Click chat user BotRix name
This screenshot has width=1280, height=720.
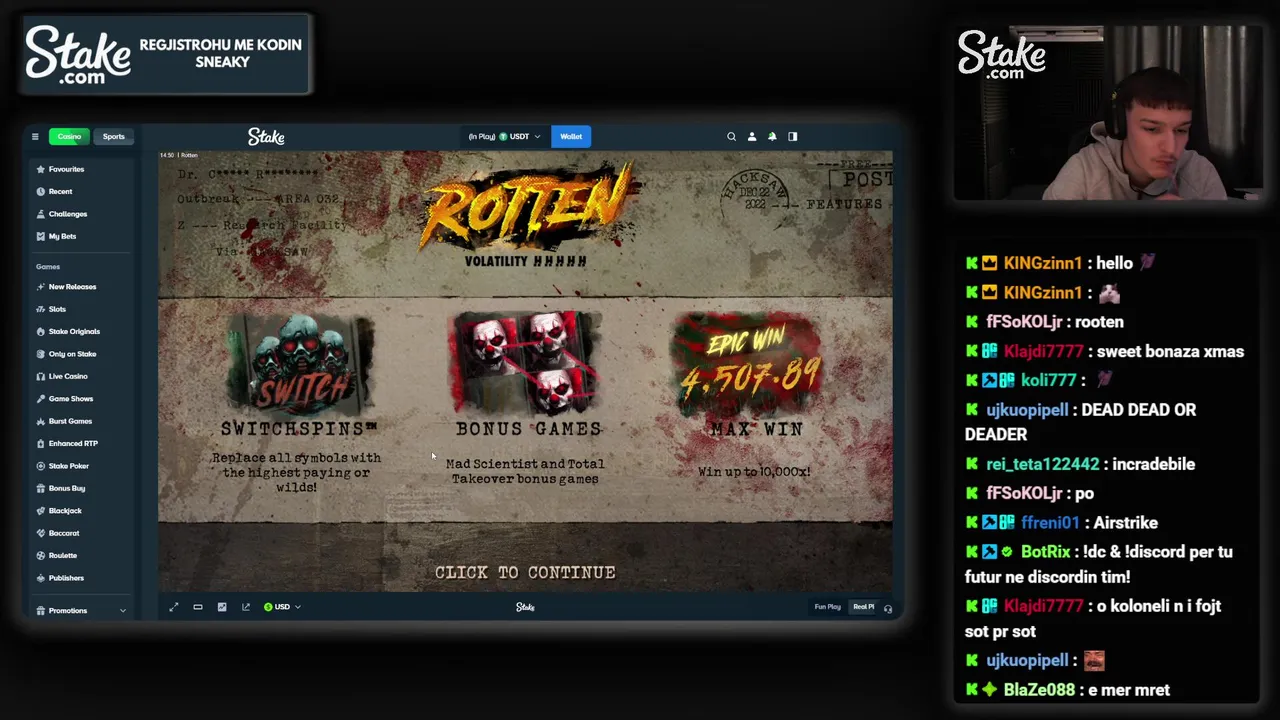pyautogui.click(x=1045, y=552)
